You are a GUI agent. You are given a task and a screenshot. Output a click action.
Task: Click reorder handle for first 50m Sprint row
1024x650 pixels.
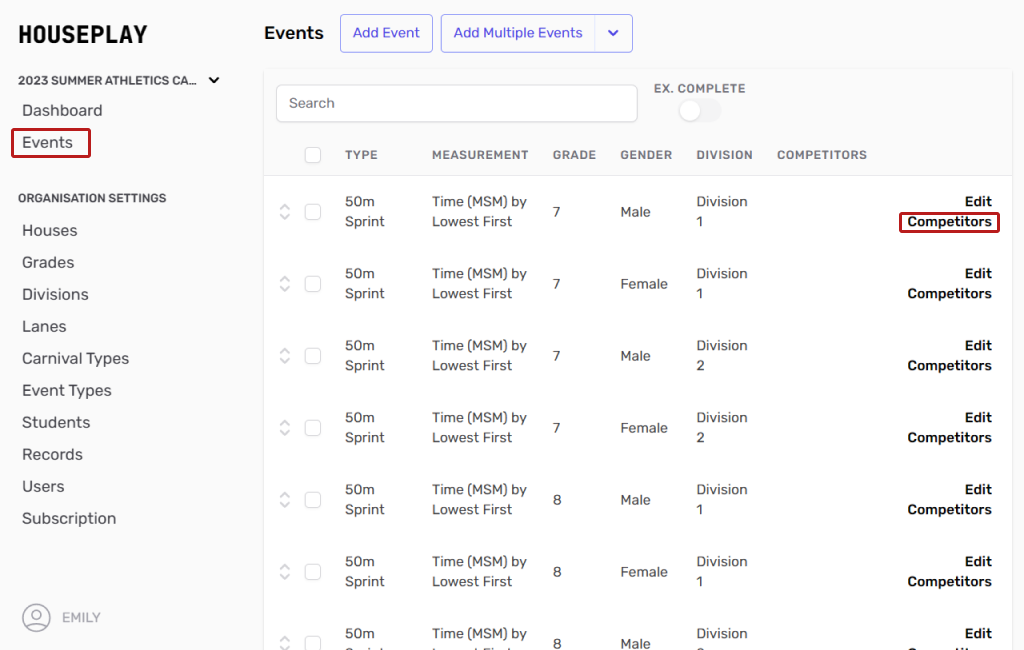[x=285, y=212]
